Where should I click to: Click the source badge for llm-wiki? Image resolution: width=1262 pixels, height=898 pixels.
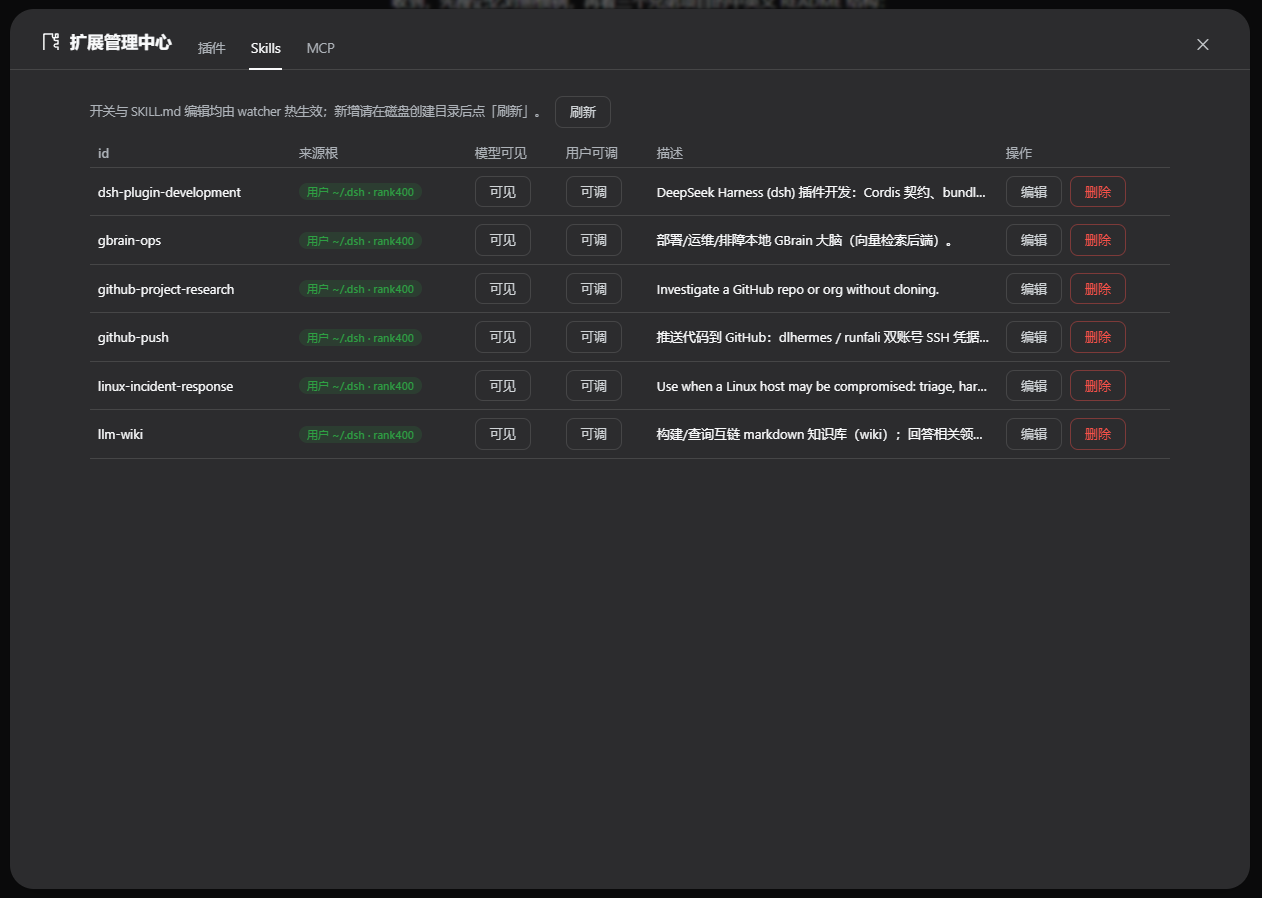click(360, 435)
